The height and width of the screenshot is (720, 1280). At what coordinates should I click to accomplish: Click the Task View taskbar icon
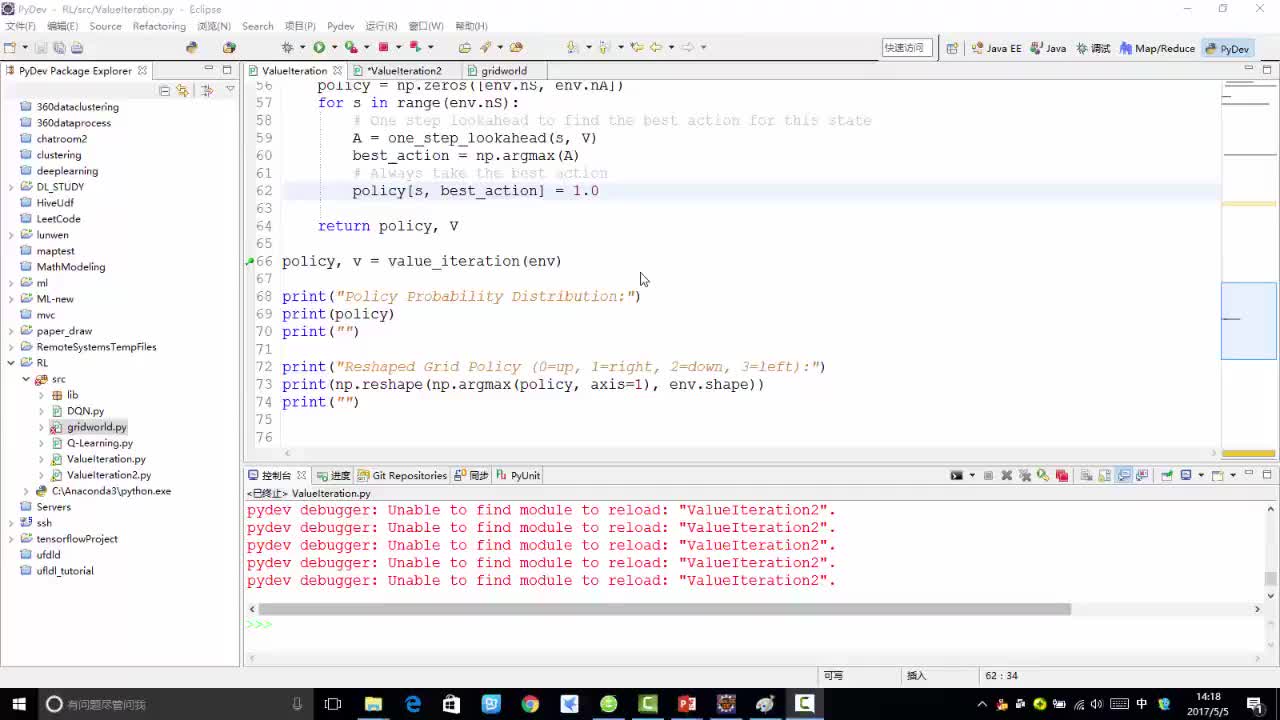(x=333, y=704)
